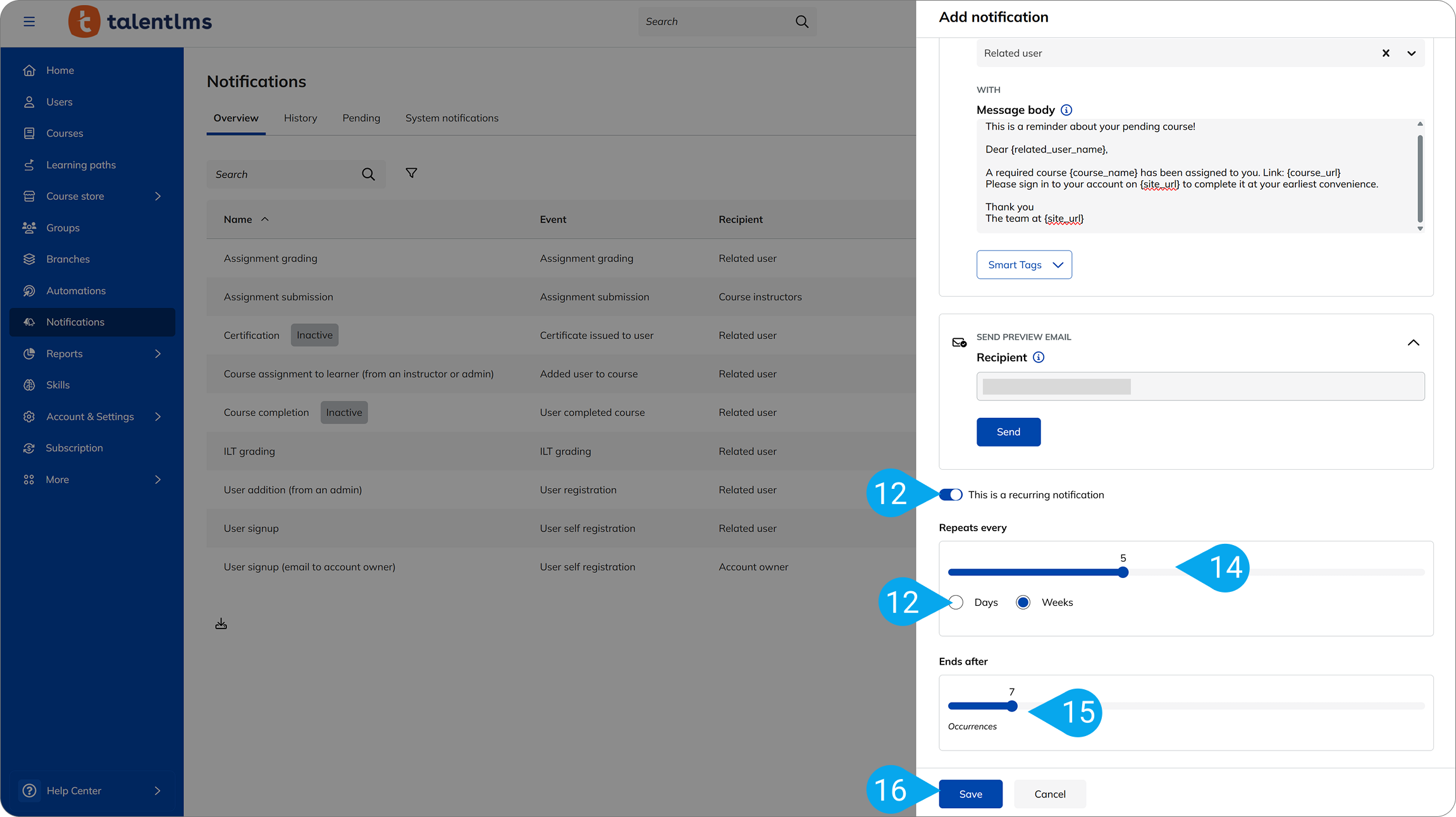Open Message body info icon
The width and height of the screenshot is (1456, 817).
coord(1066,110)
